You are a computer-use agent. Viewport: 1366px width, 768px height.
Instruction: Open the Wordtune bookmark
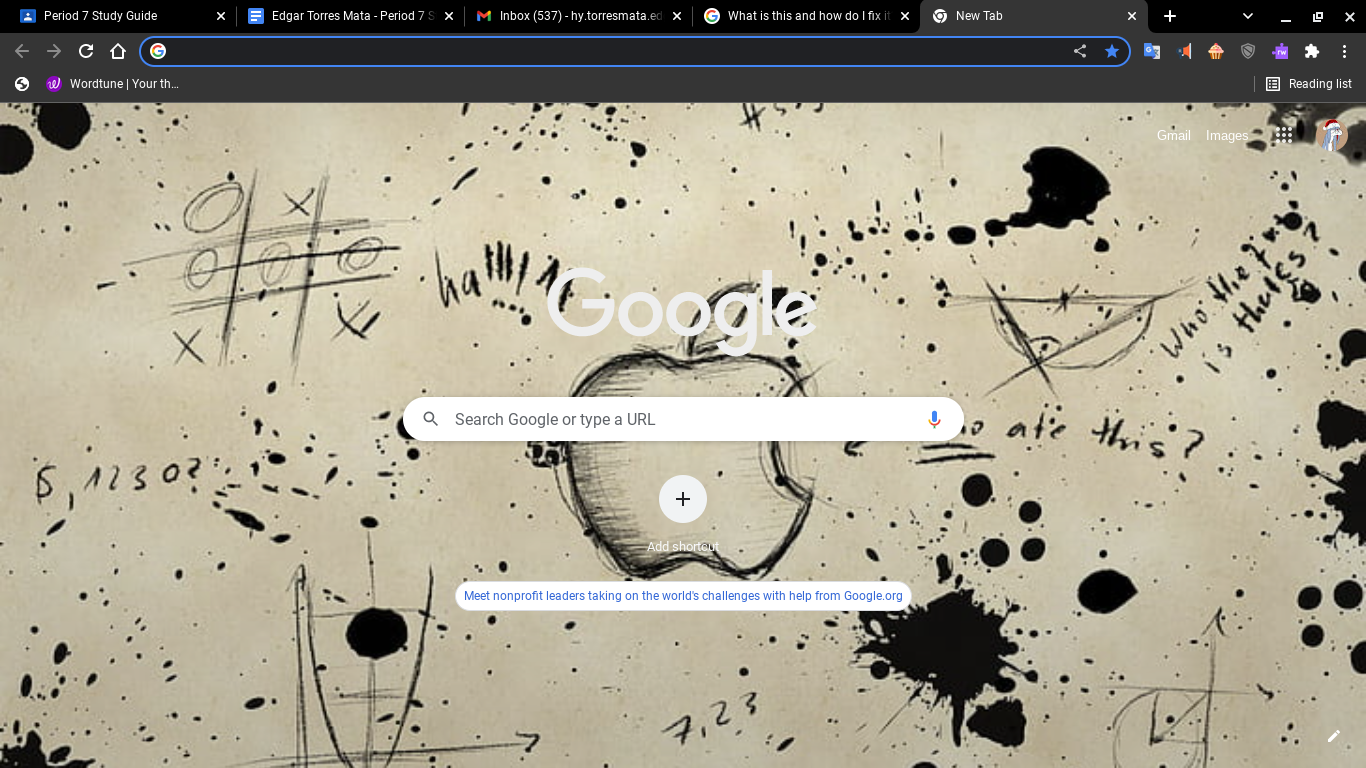(113, 84)
